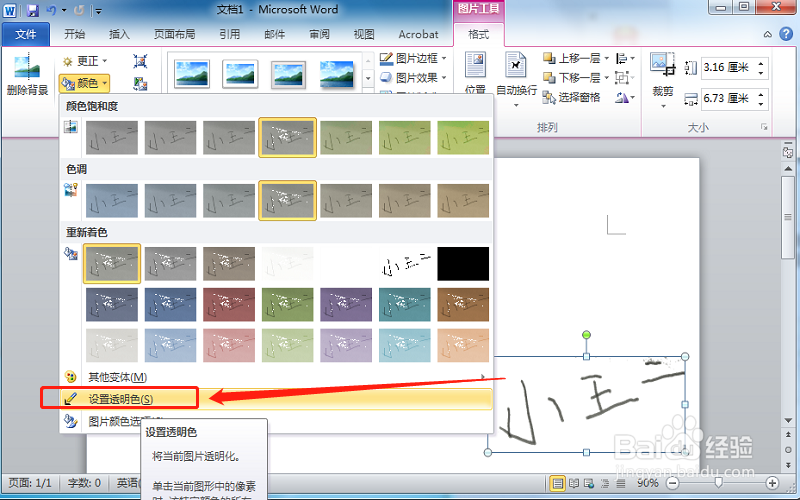Select the light orange recolor swatch

pos(463,345)
